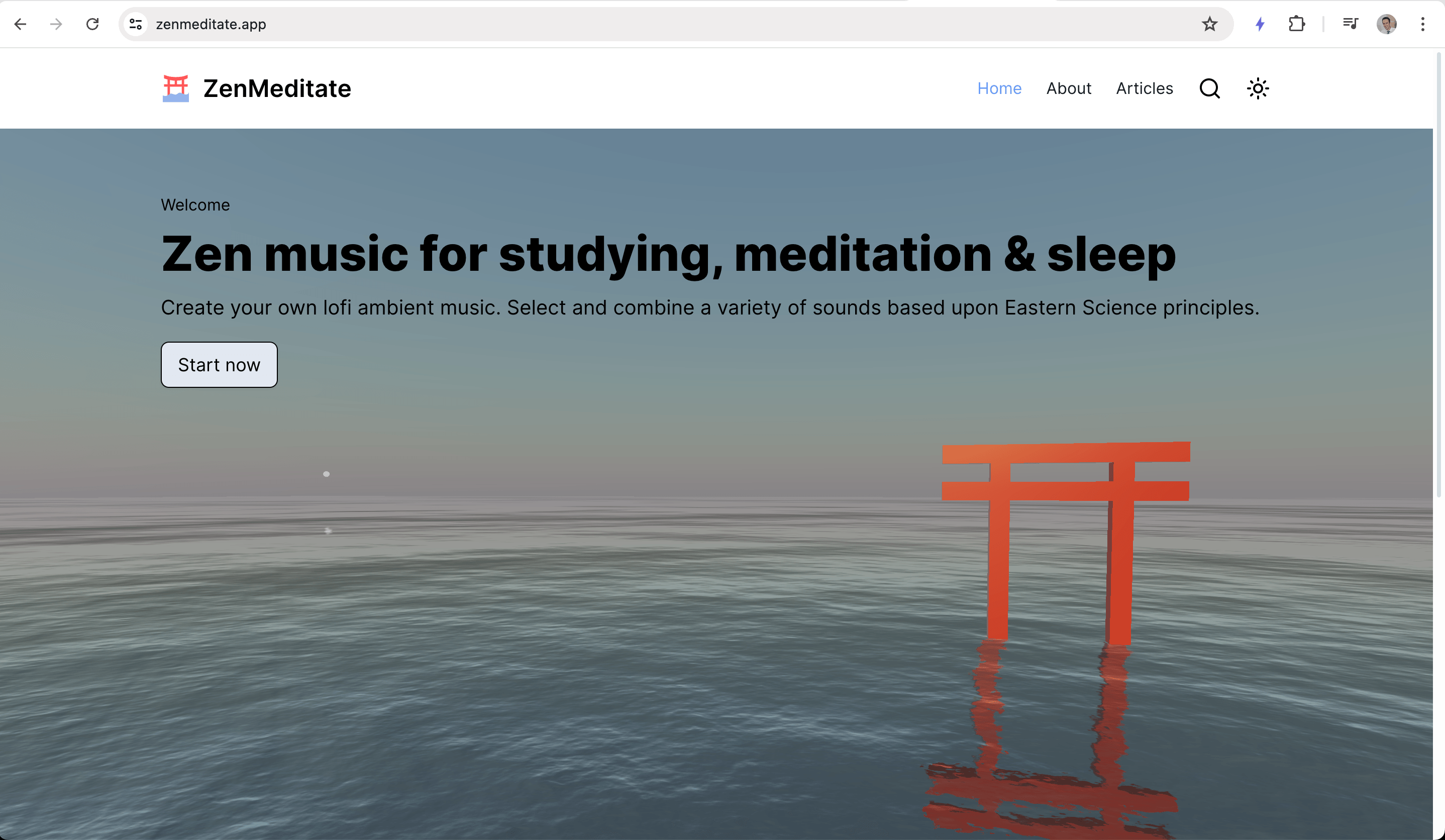Go forward to the next page
Image resolution: width=1445 pixels, height=840 pixels.
point(56,24)
